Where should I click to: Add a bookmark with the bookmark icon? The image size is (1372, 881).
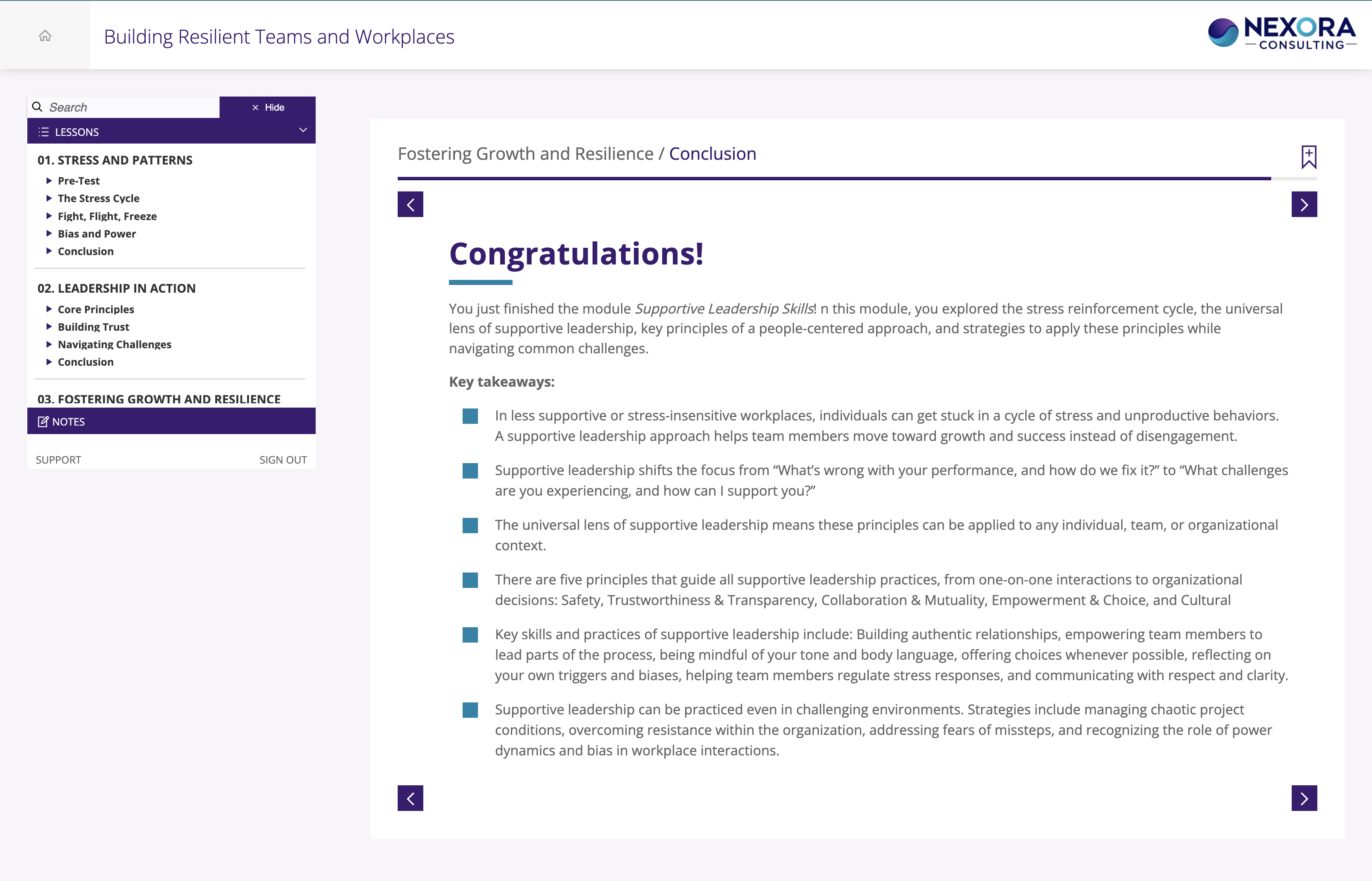[1308, 156]
